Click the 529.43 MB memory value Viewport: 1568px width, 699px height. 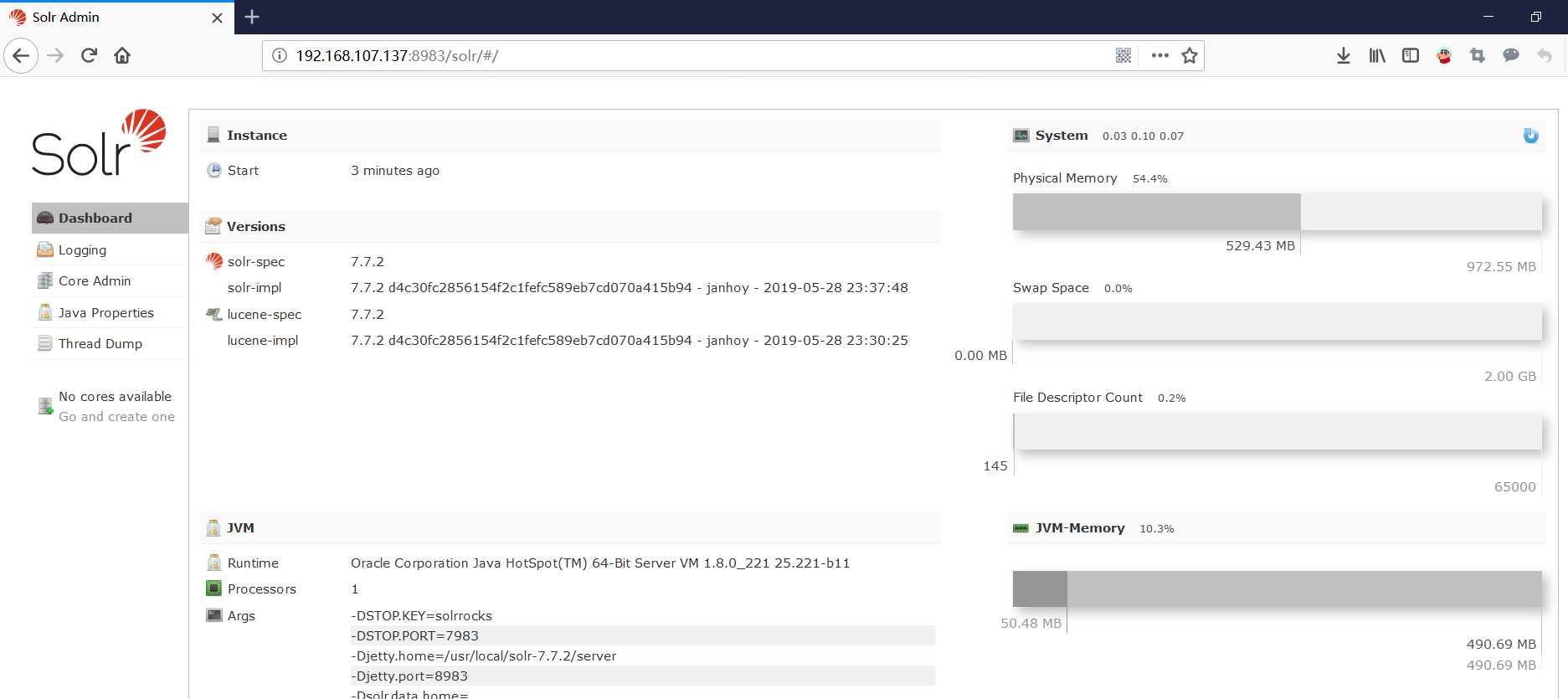point(1260,246)
